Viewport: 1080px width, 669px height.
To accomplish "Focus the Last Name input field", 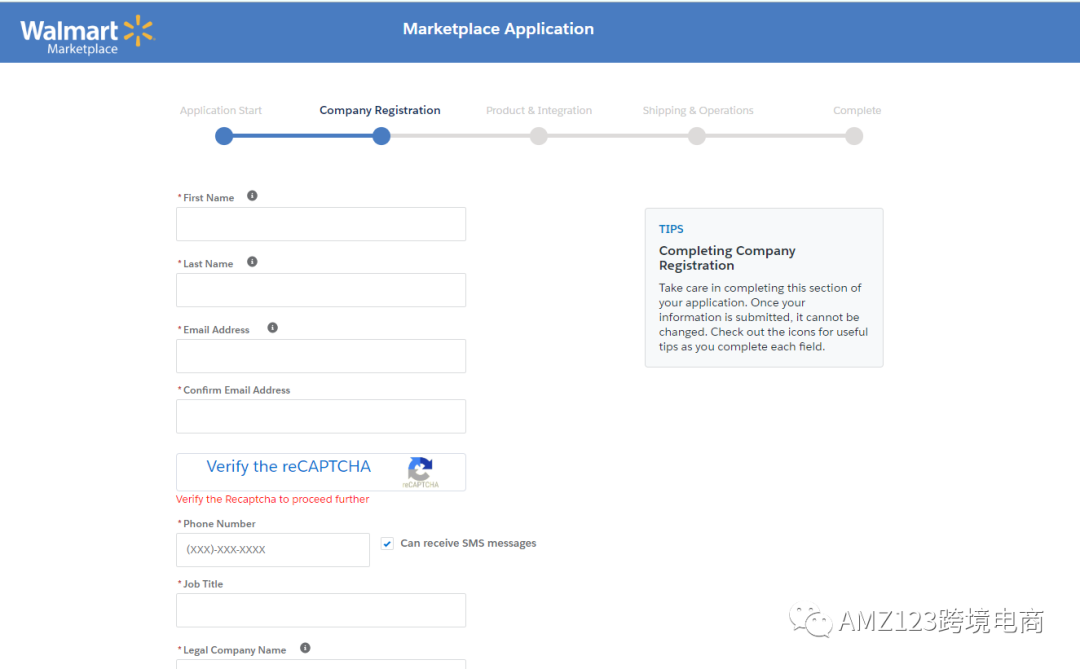I will tap(320, 290).
